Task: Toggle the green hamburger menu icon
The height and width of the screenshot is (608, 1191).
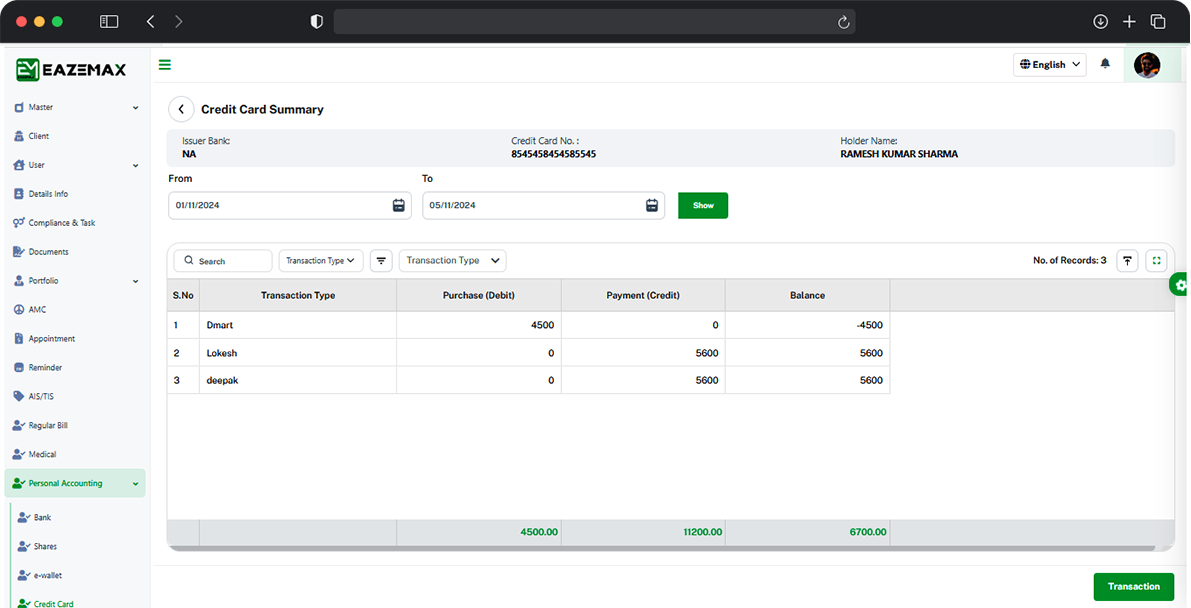Action: pos(164,65)
